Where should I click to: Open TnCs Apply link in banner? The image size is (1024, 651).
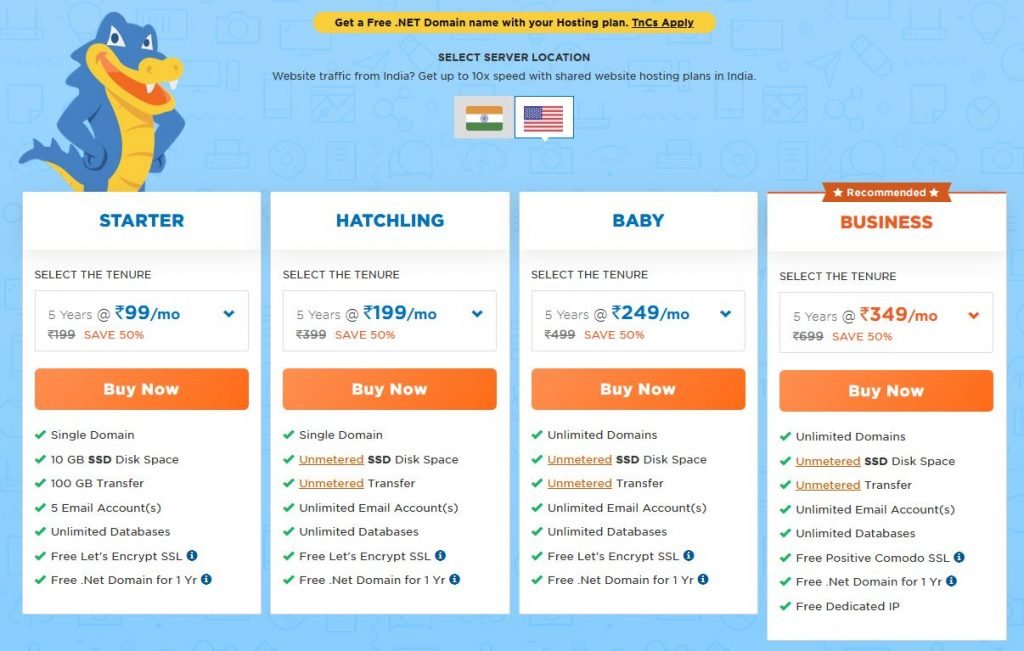coord(662,22)
